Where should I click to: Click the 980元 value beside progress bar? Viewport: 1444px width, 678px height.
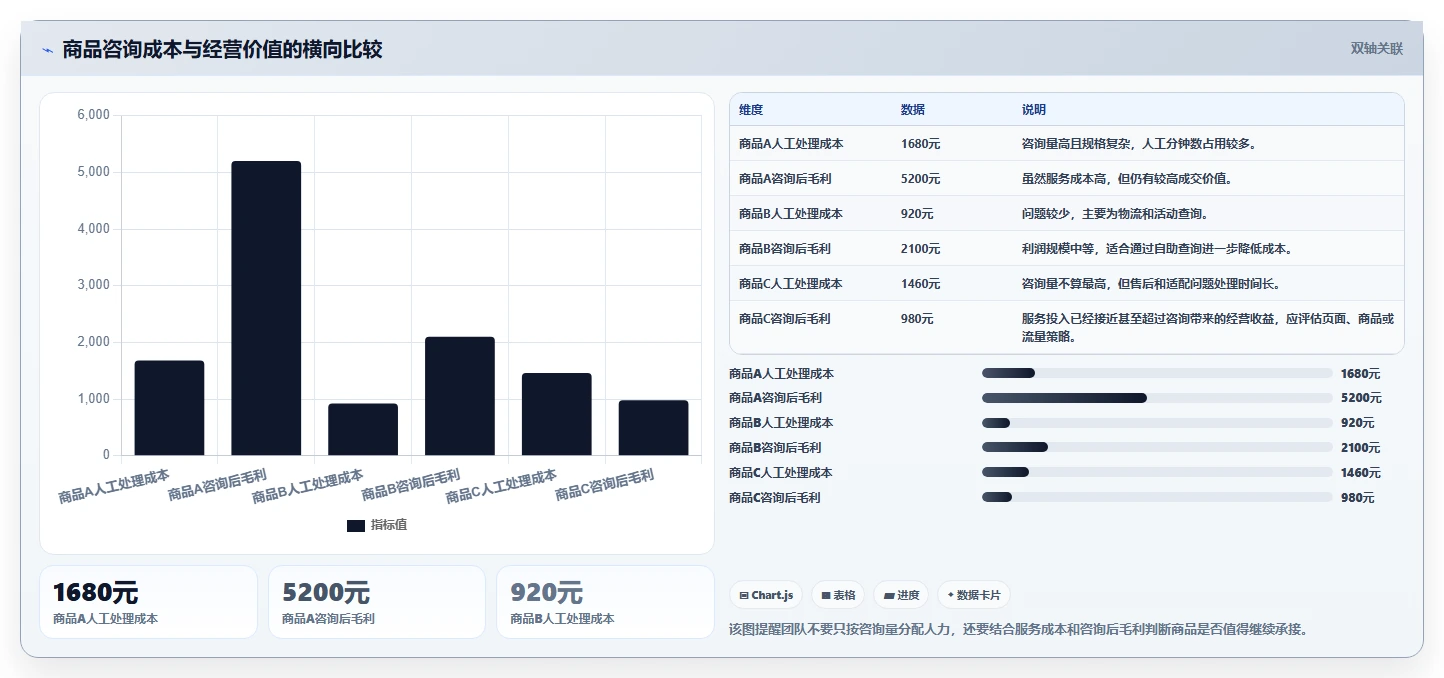coord(1357,497)
